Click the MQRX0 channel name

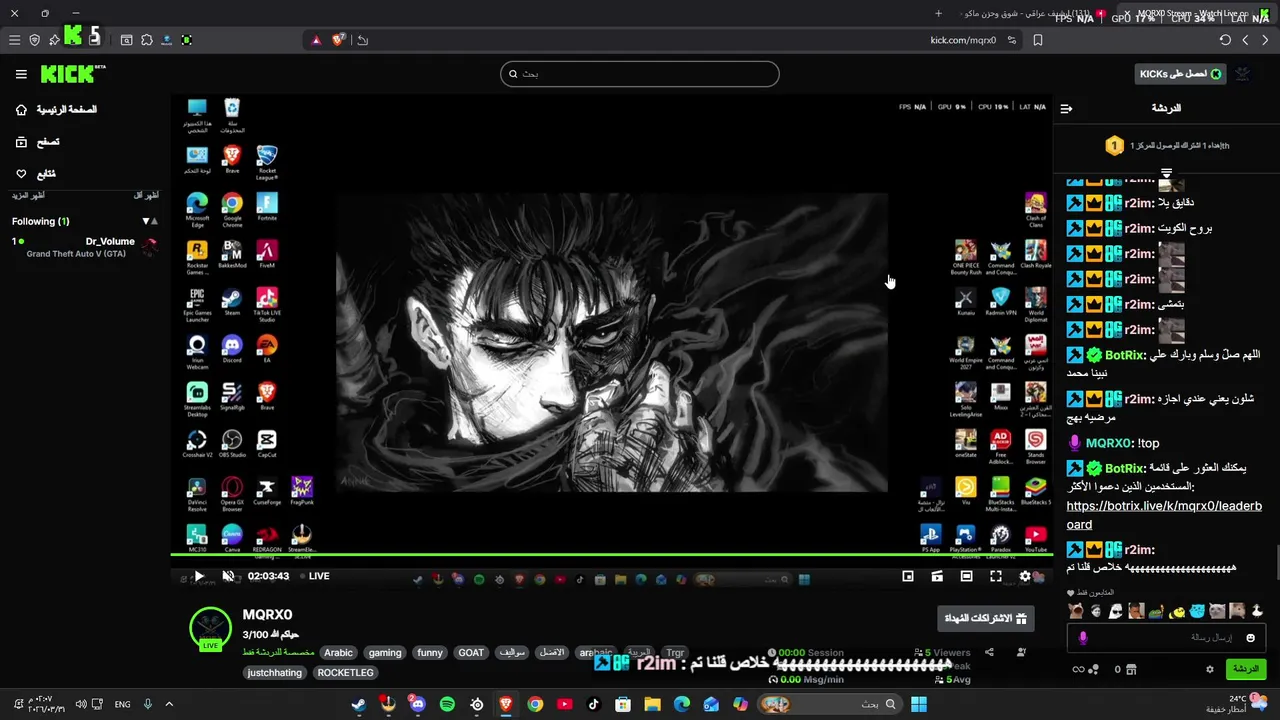click(x=267, y=615)
